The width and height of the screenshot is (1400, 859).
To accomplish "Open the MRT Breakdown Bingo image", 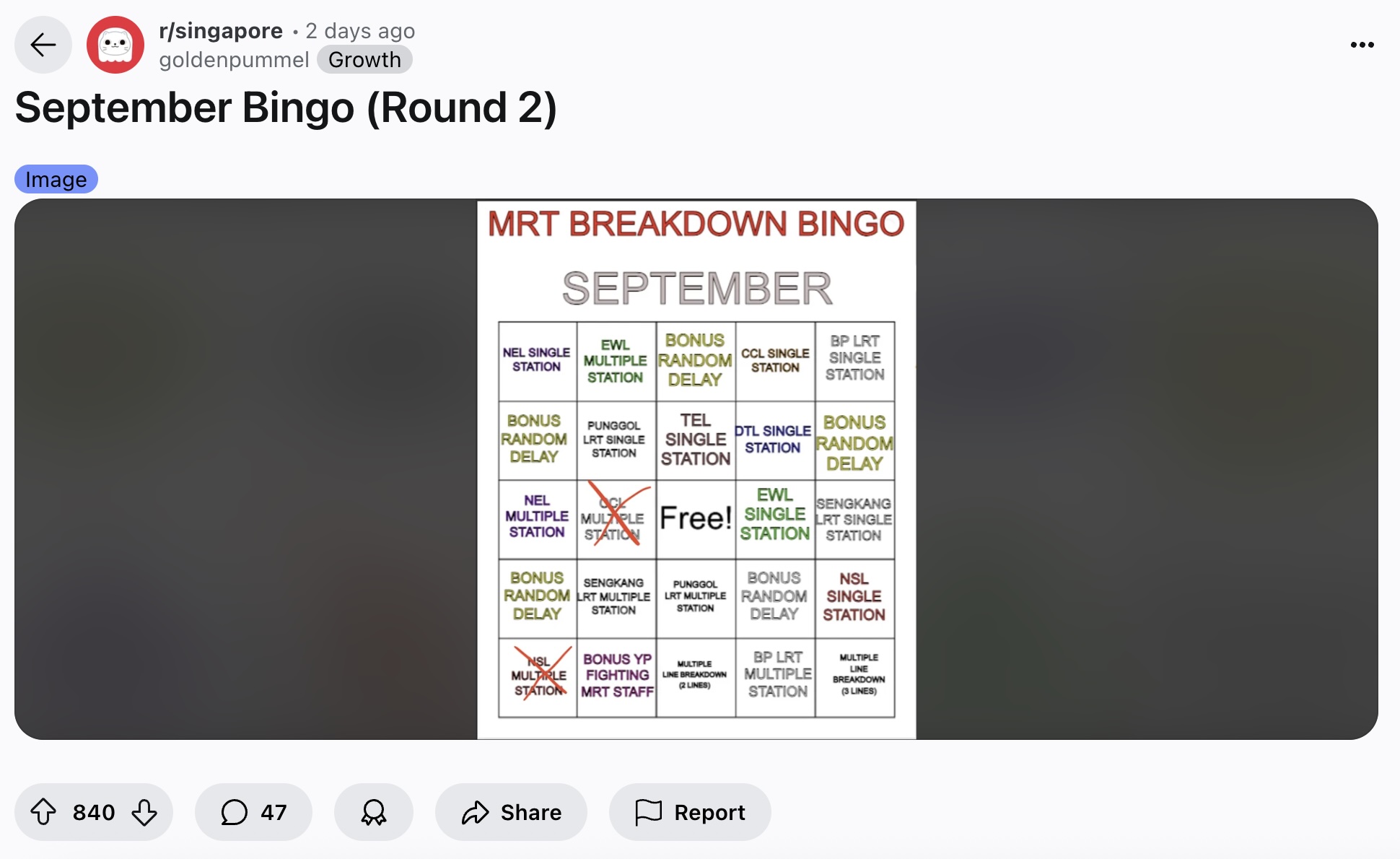I will pyautogui.click(x=696, y=469).
